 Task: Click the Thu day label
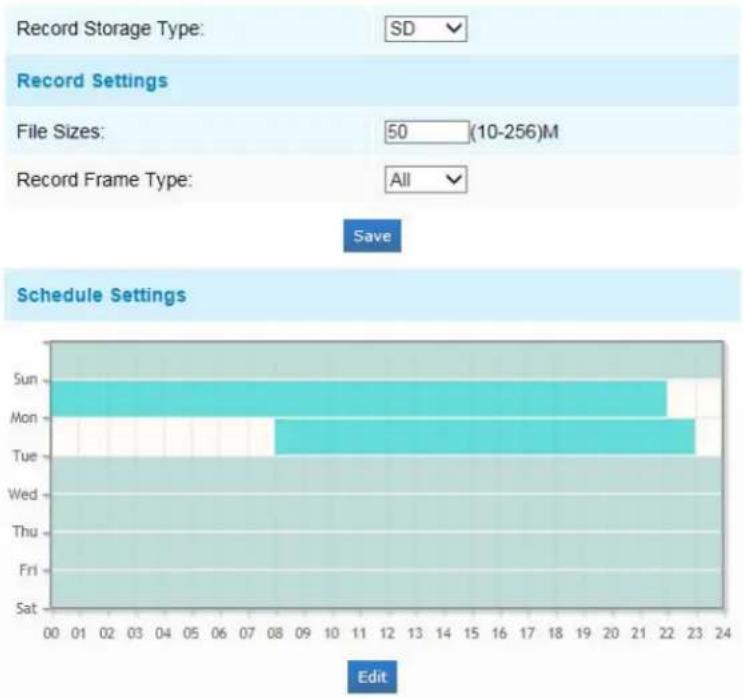tap(25, 532)
